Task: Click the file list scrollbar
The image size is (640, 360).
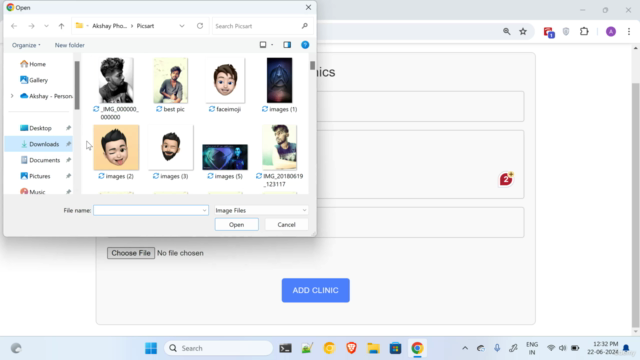Action: point(312,65)
